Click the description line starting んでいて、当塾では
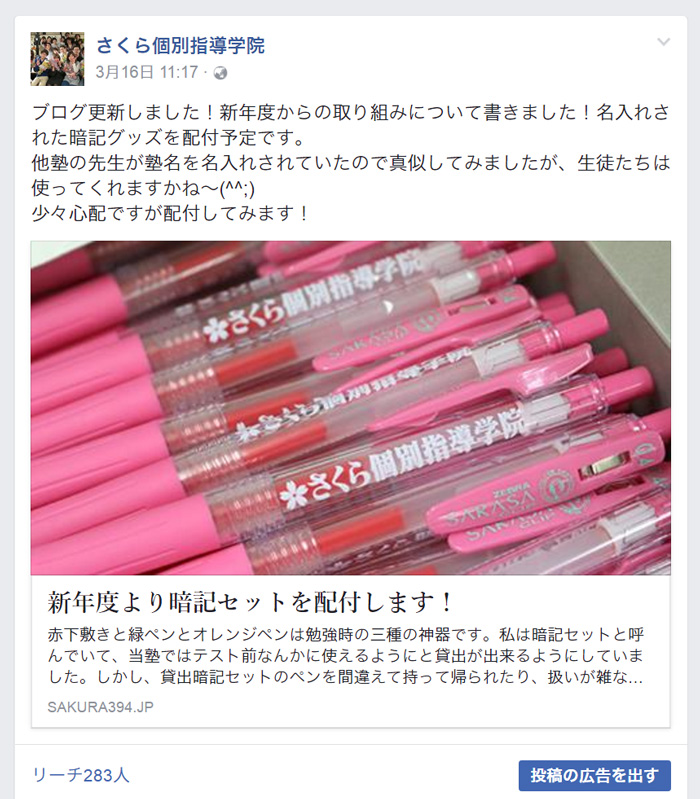700x799 pixels. point(345,656)
